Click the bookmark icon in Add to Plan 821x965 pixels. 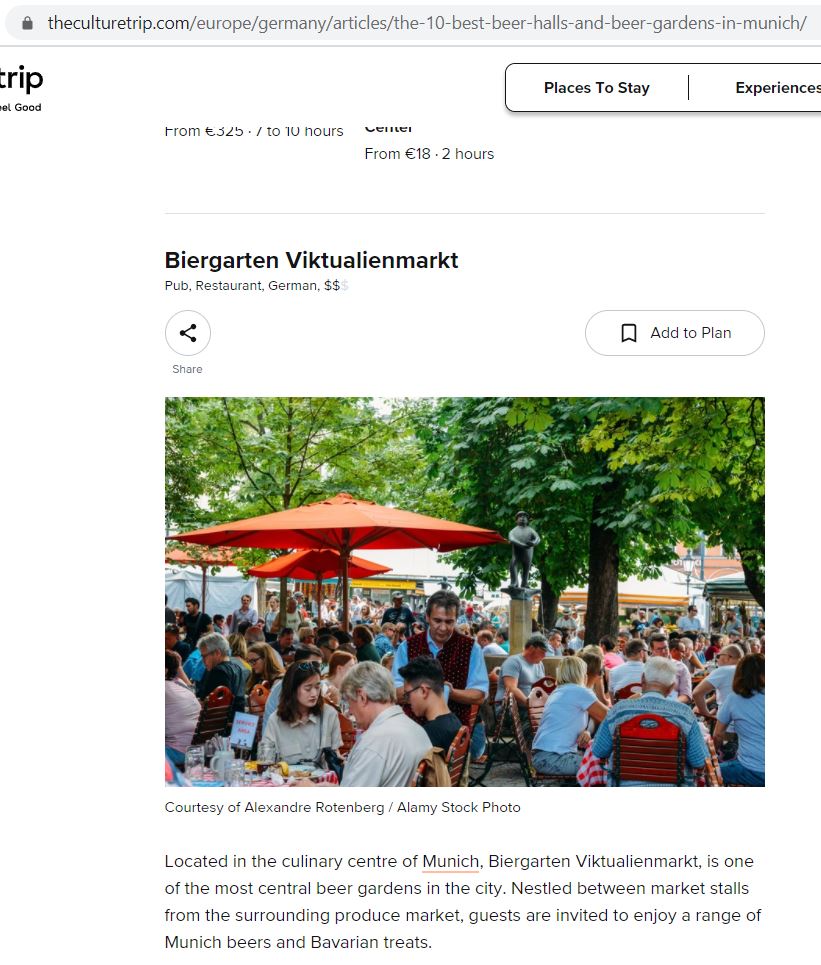point(628,333)
